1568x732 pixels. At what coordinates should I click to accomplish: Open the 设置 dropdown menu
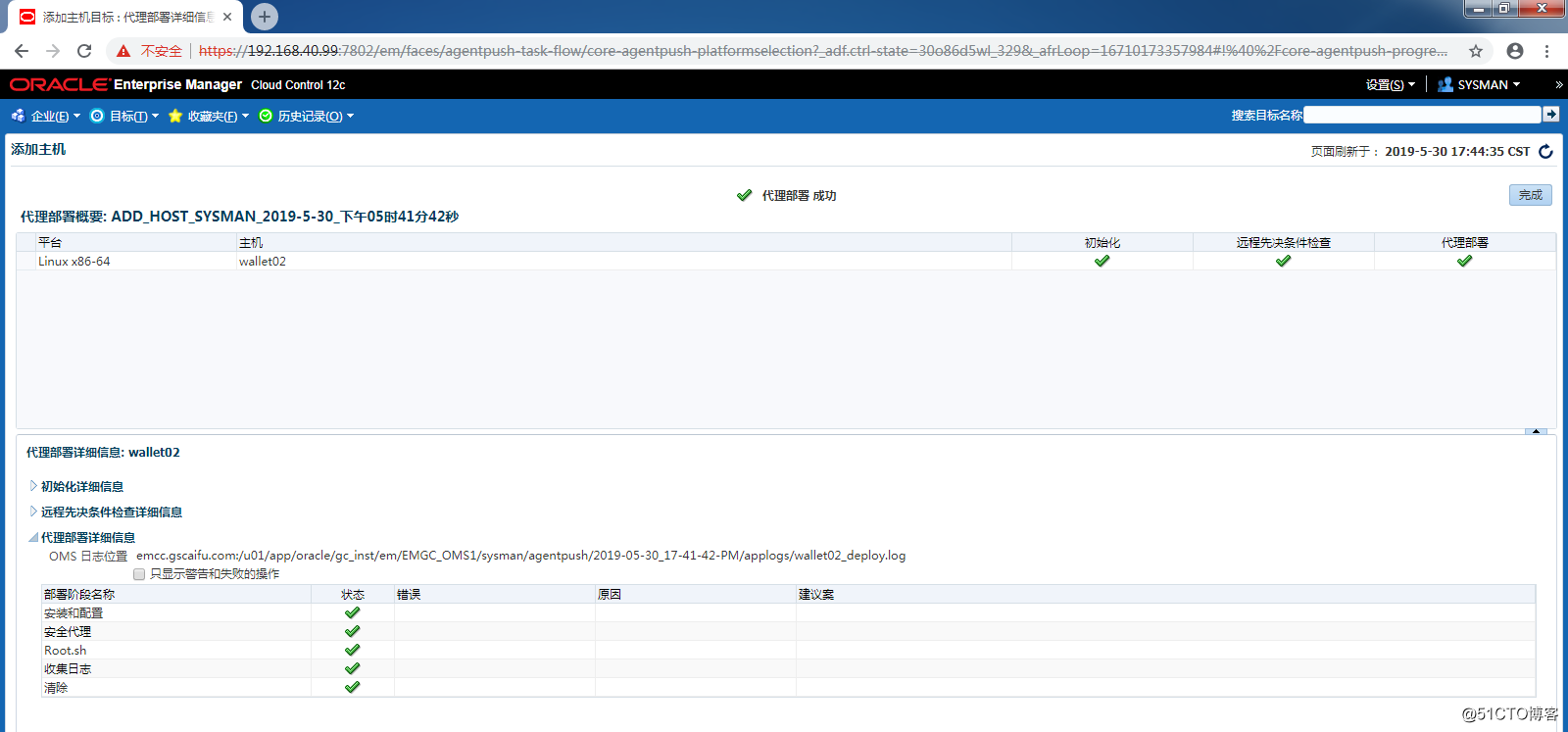pyautogui.click(x=1390, y=84)
